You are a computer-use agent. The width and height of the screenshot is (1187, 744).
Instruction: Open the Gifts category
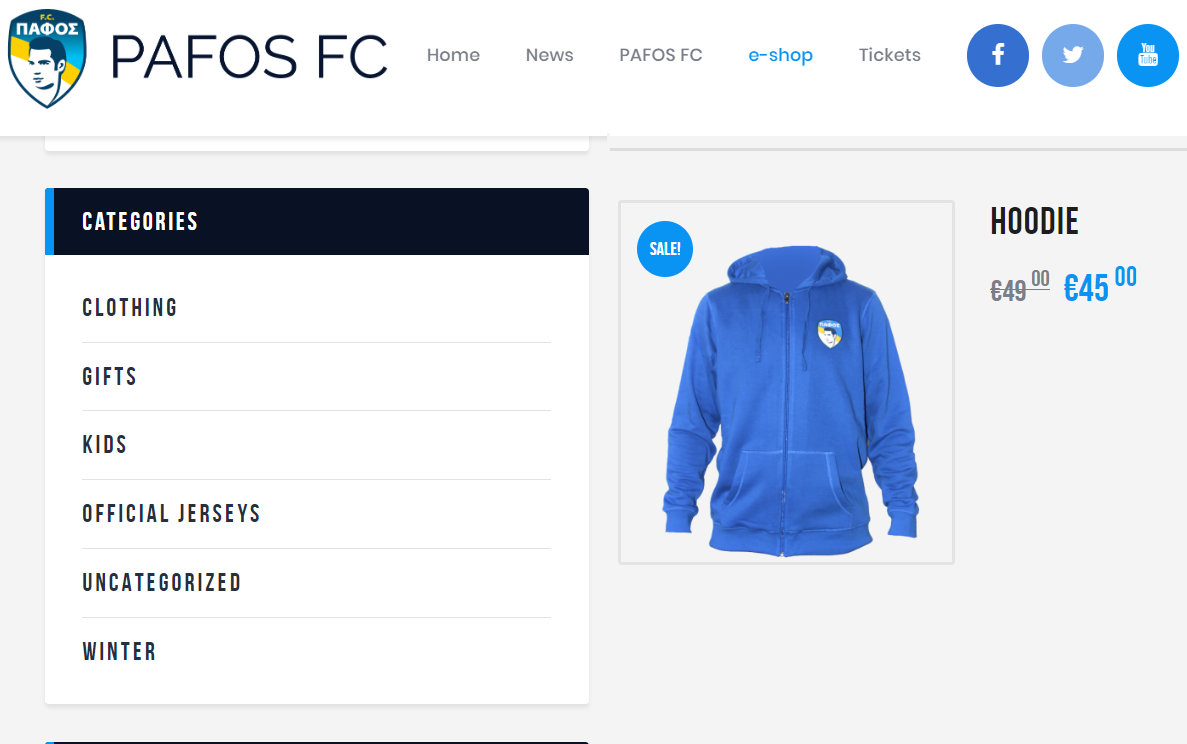click(110, 377)
